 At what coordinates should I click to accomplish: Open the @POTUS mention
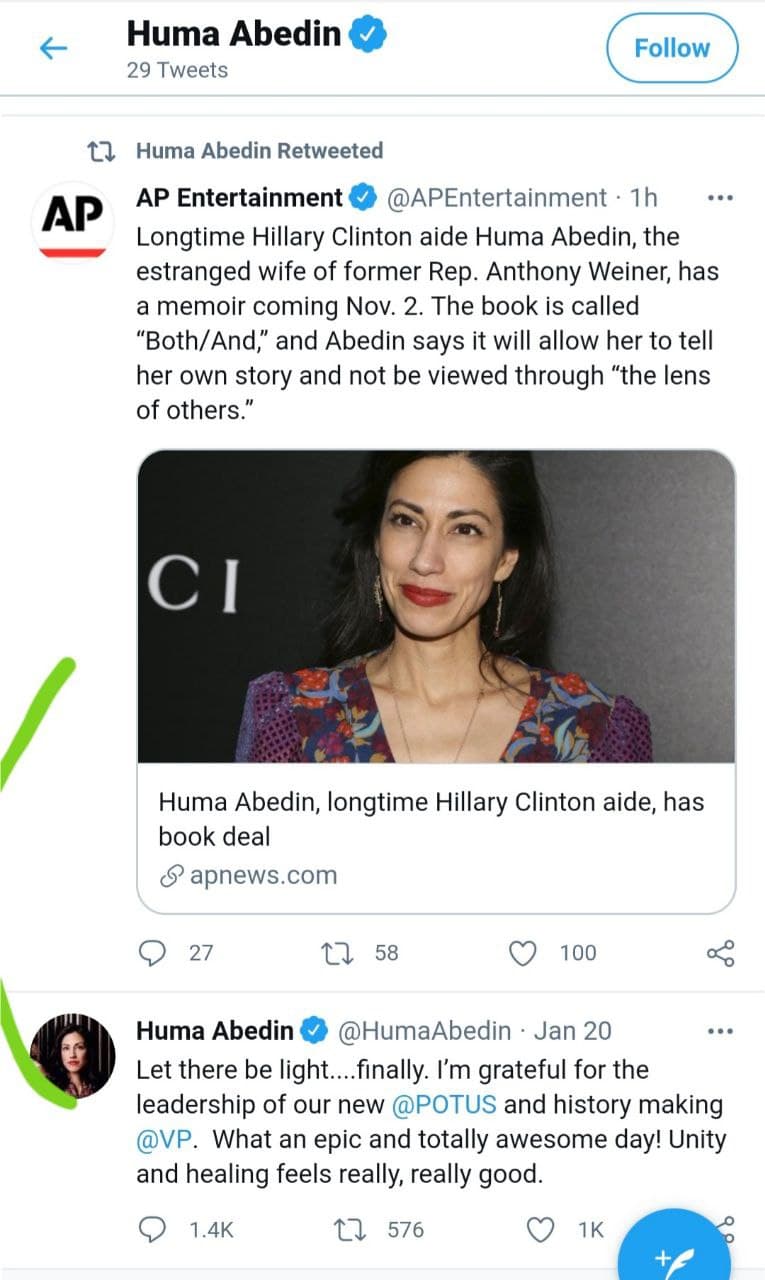coord(444,1105)
